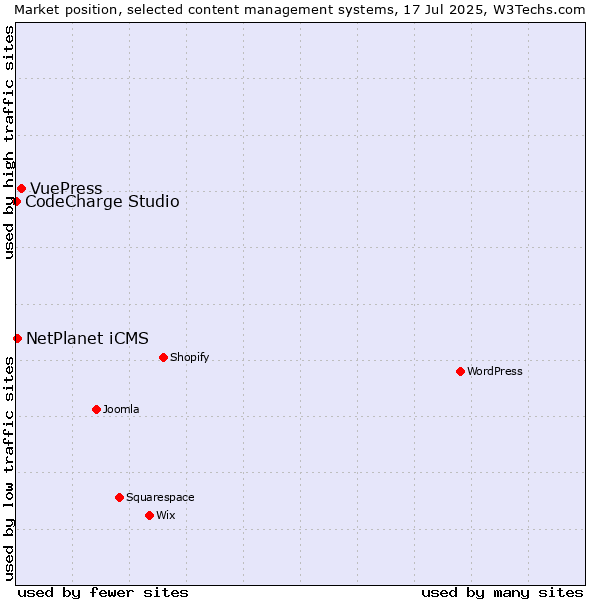Click the 'used by many sites' axis label
Screen dimensions: 600x600
502,593
